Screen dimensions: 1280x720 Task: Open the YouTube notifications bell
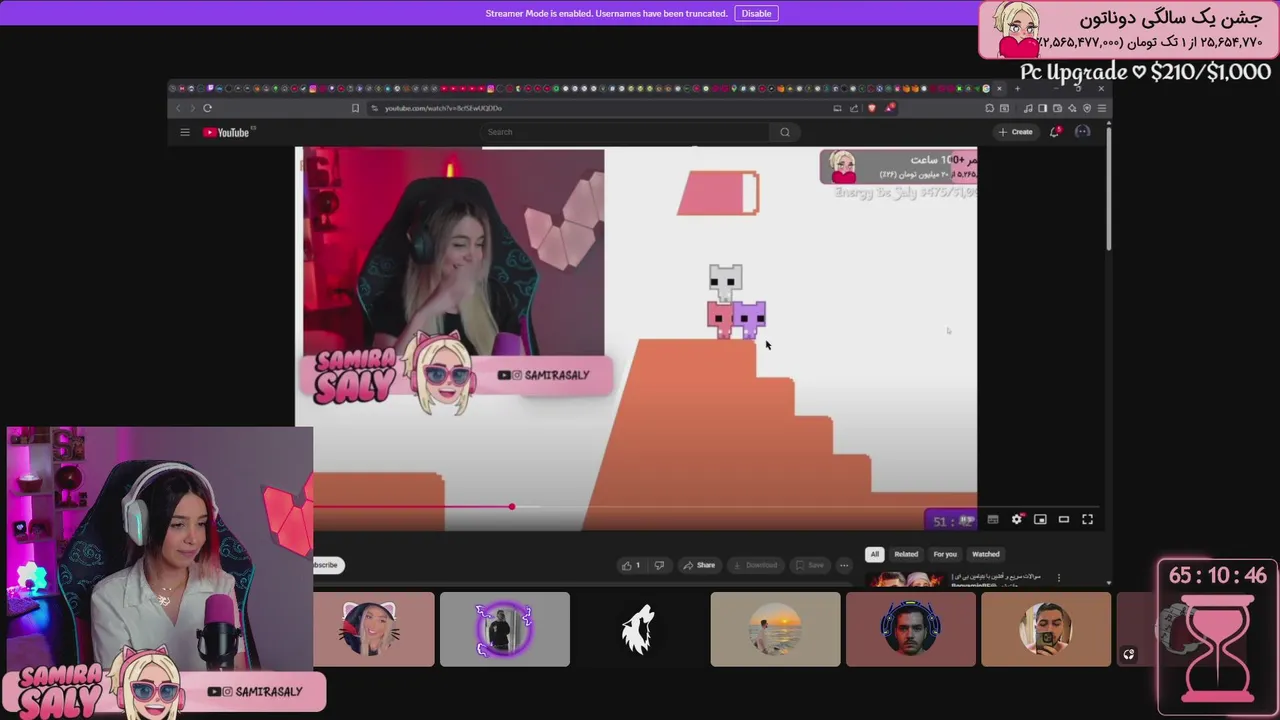point(1055,132)
